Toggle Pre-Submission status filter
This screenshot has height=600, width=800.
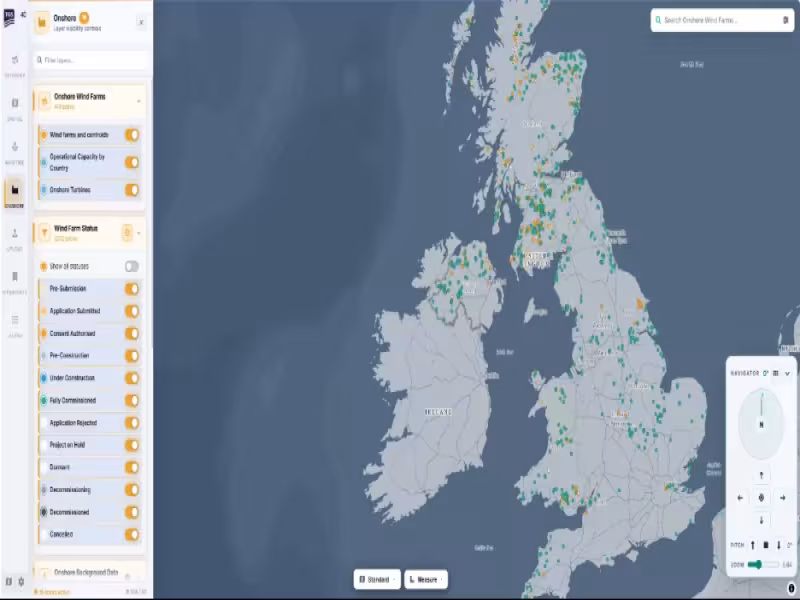pos(132,289)
